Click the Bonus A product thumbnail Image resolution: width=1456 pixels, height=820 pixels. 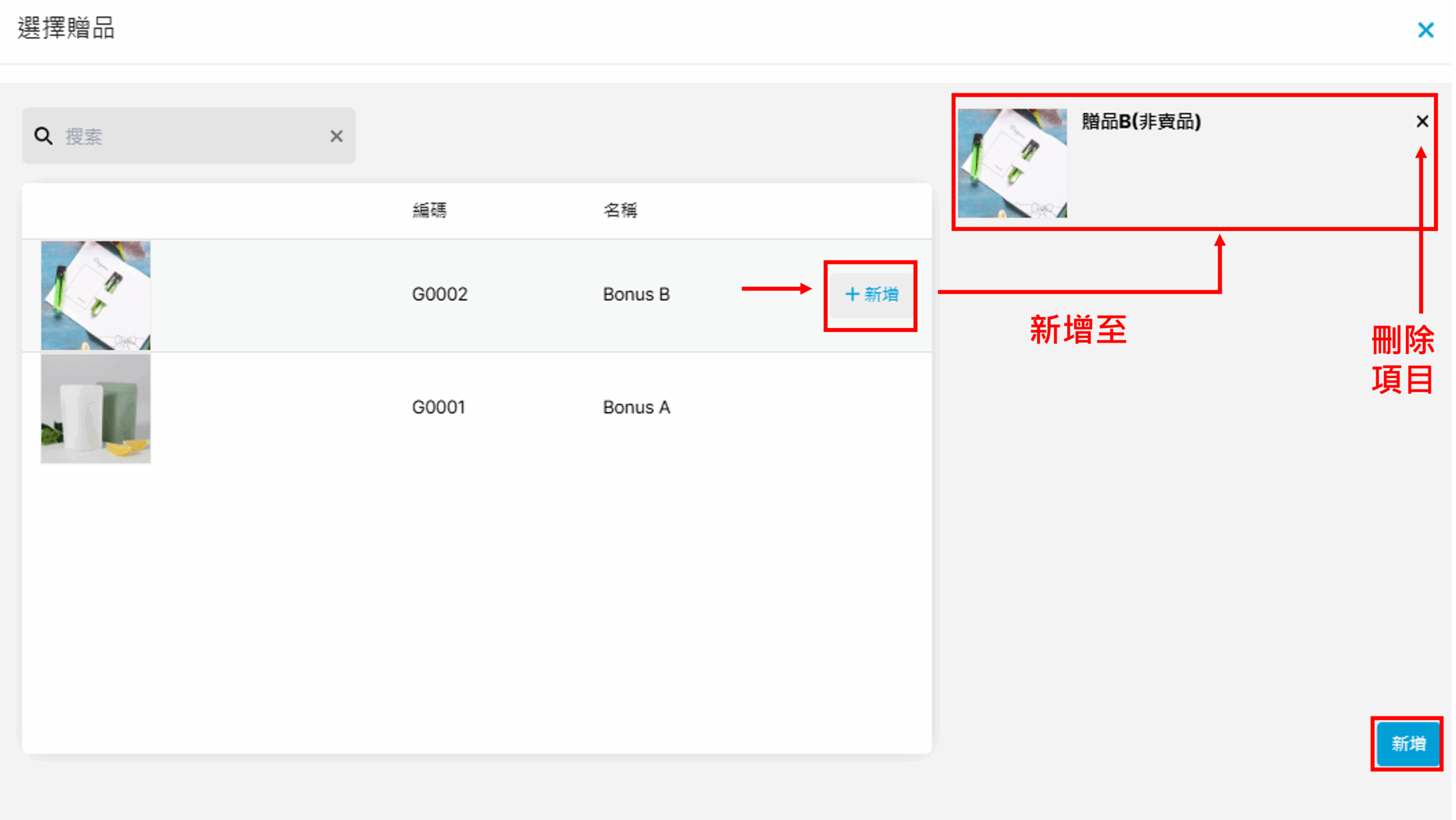(96, 408)
